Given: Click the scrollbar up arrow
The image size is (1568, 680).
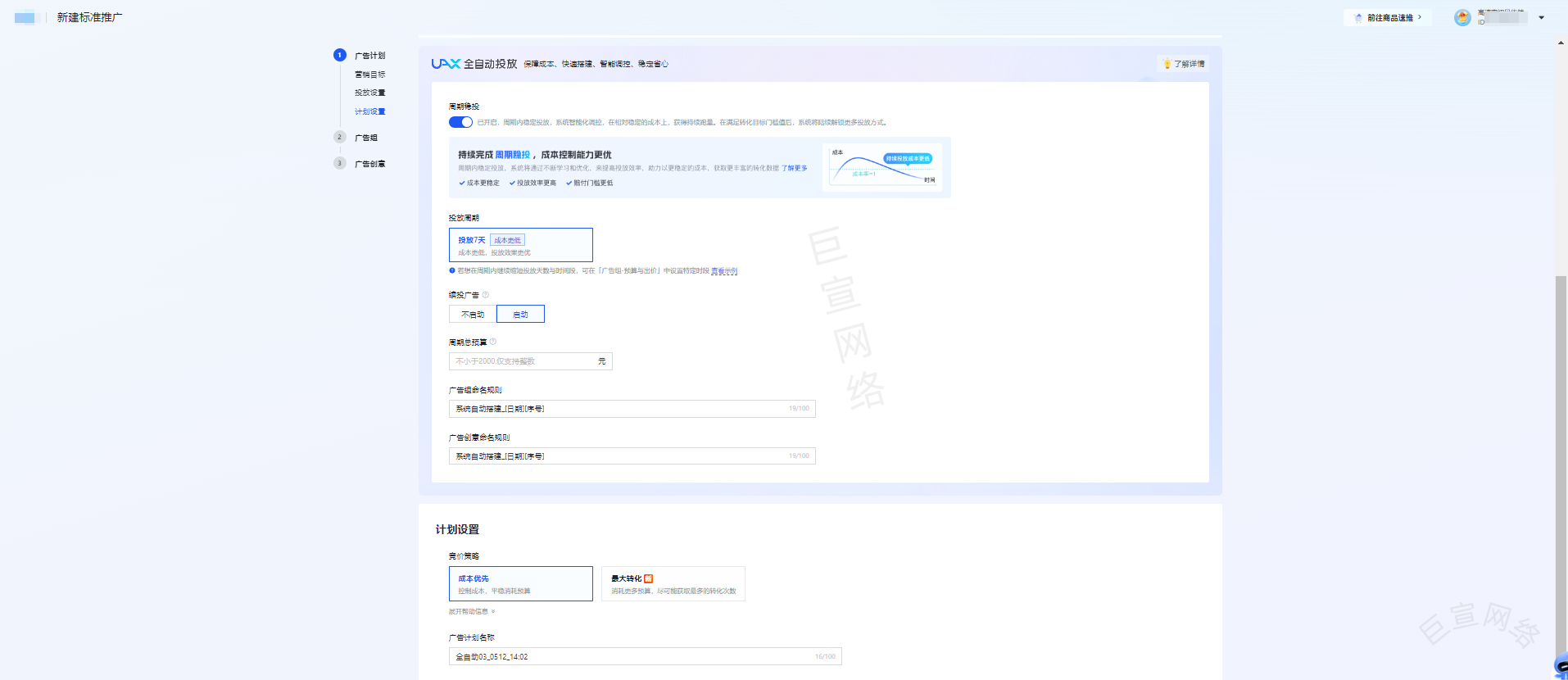Looking at the screenshot, I should coord(1561,43).
